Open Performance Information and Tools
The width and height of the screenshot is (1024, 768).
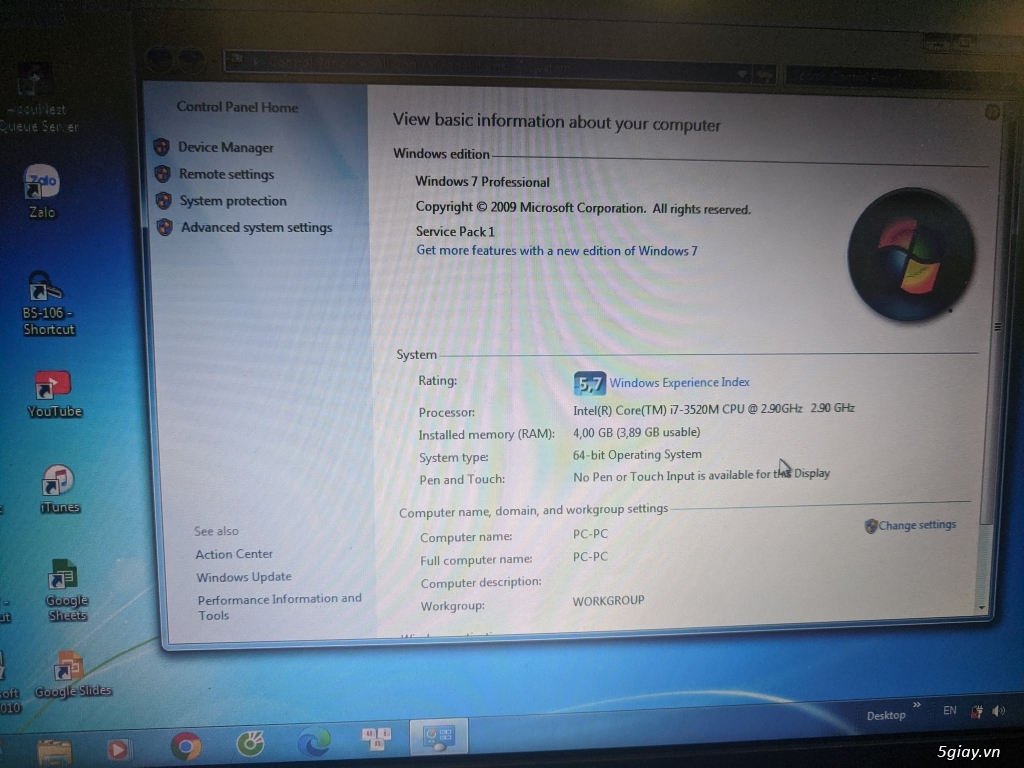pos(279,607)
